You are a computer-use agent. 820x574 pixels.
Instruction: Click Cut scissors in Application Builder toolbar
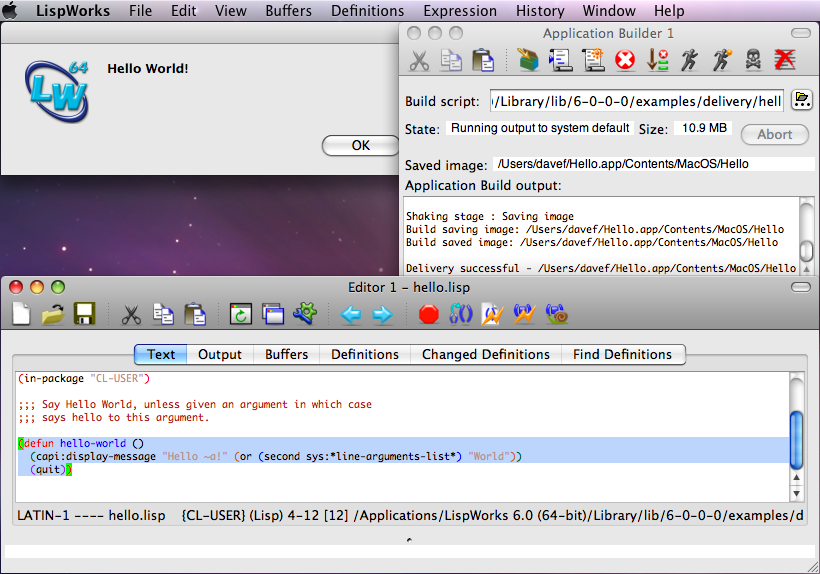(419, 60)
